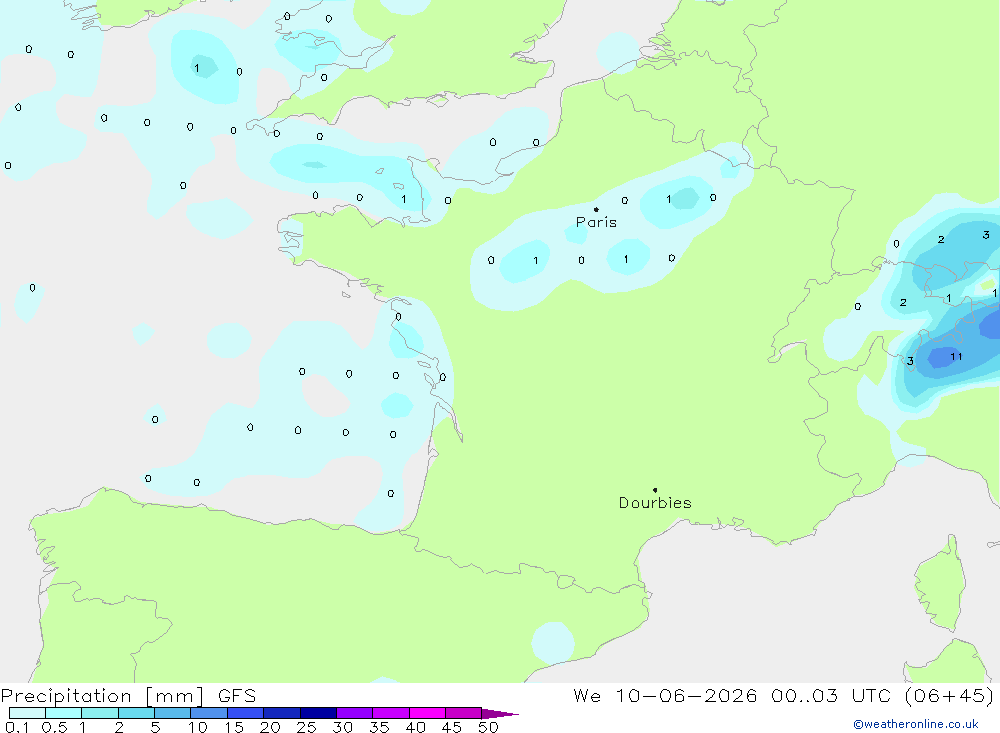Click the 11 mm value on the map
The width and height of the screenshot is (1000, 733).
[956, 357]
